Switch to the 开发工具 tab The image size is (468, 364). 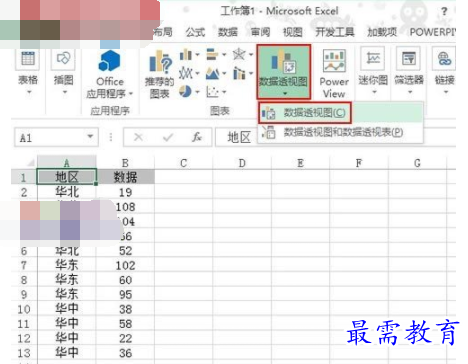click(x=335, y=32)
